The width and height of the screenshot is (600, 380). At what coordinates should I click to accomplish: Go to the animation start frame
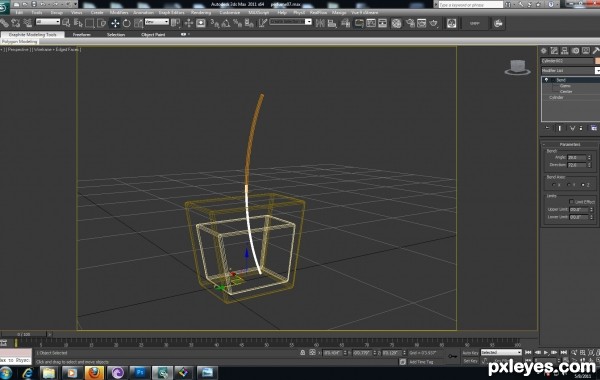[528, 352]
